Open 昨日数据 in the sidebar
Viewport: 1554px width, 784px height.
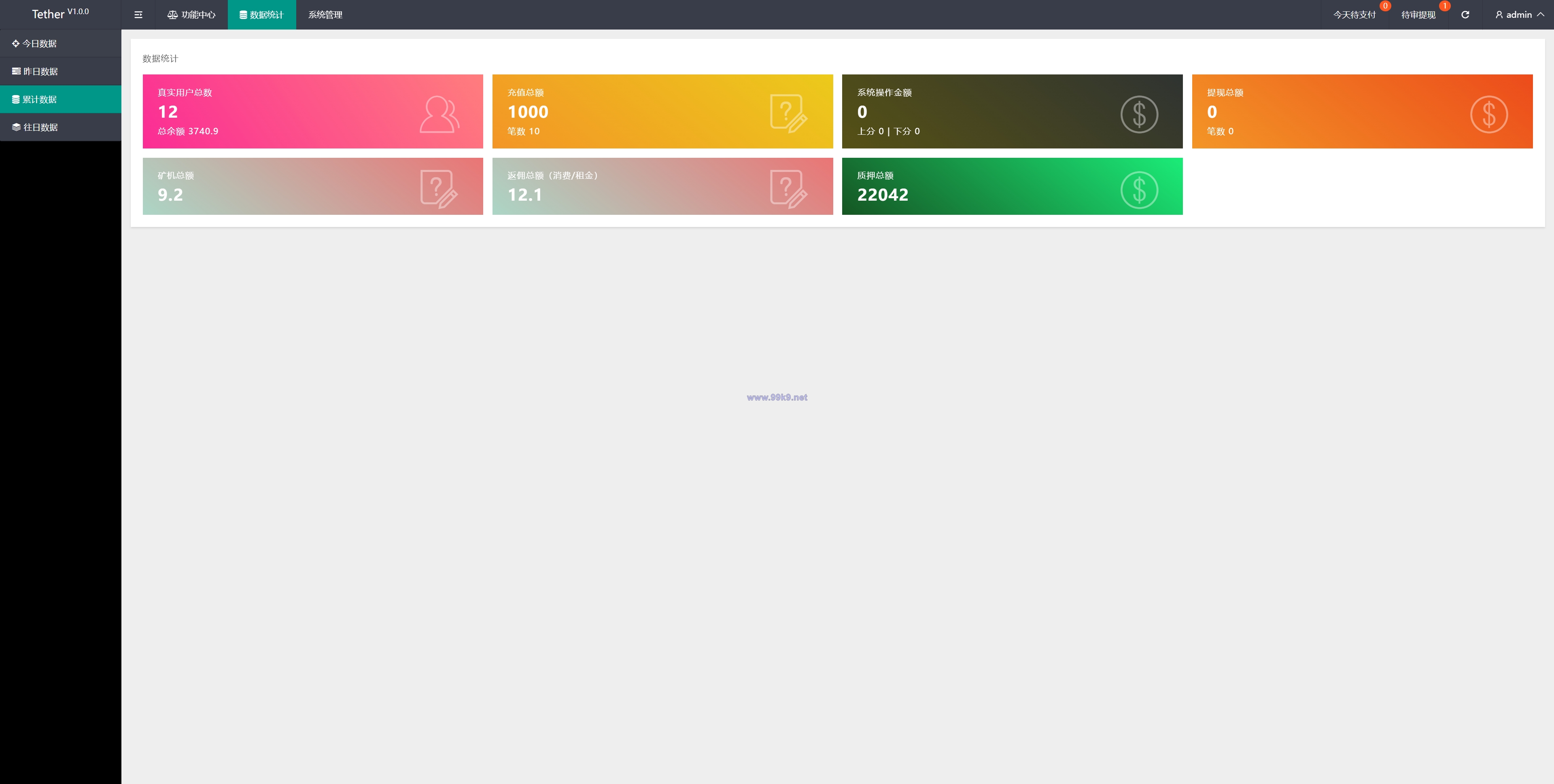pos(60,71)
